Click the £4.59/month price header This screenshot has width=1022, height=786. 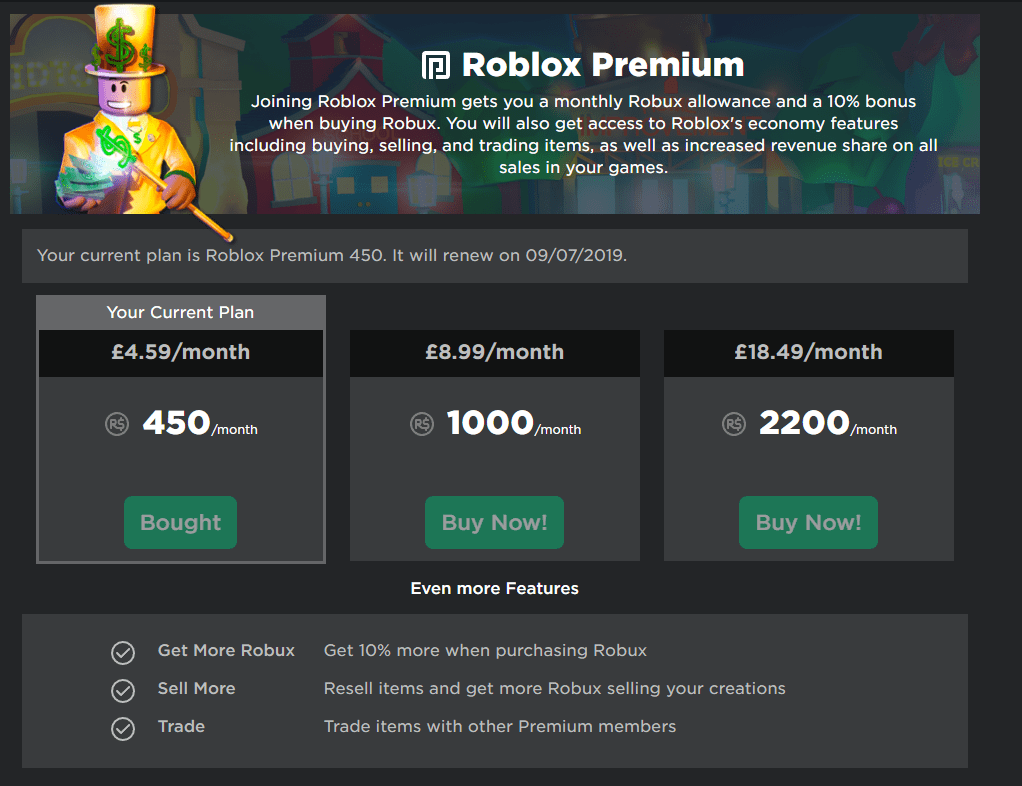click(180, 353)
